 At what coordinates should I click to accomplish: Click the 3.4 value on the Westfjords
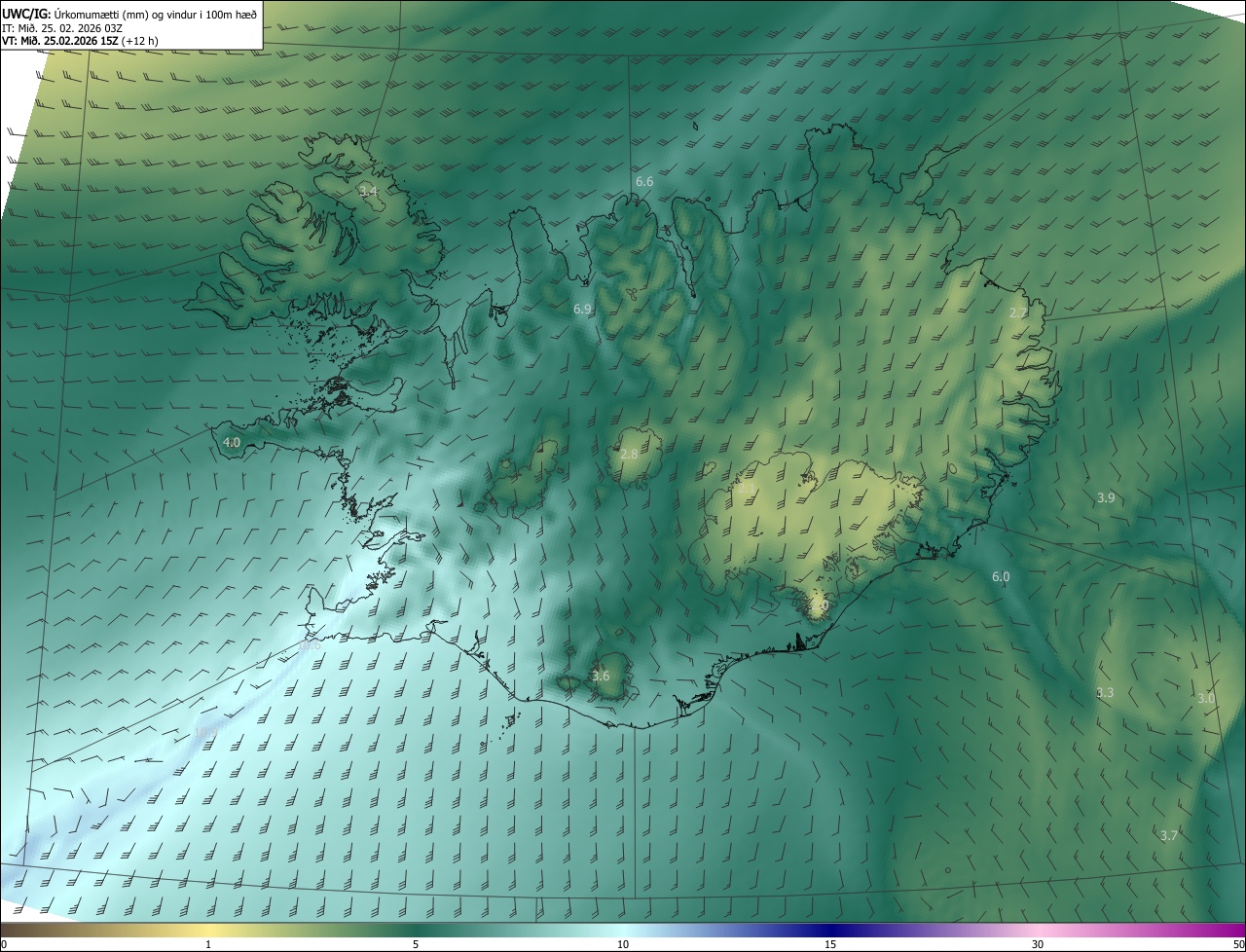point(368,192)
